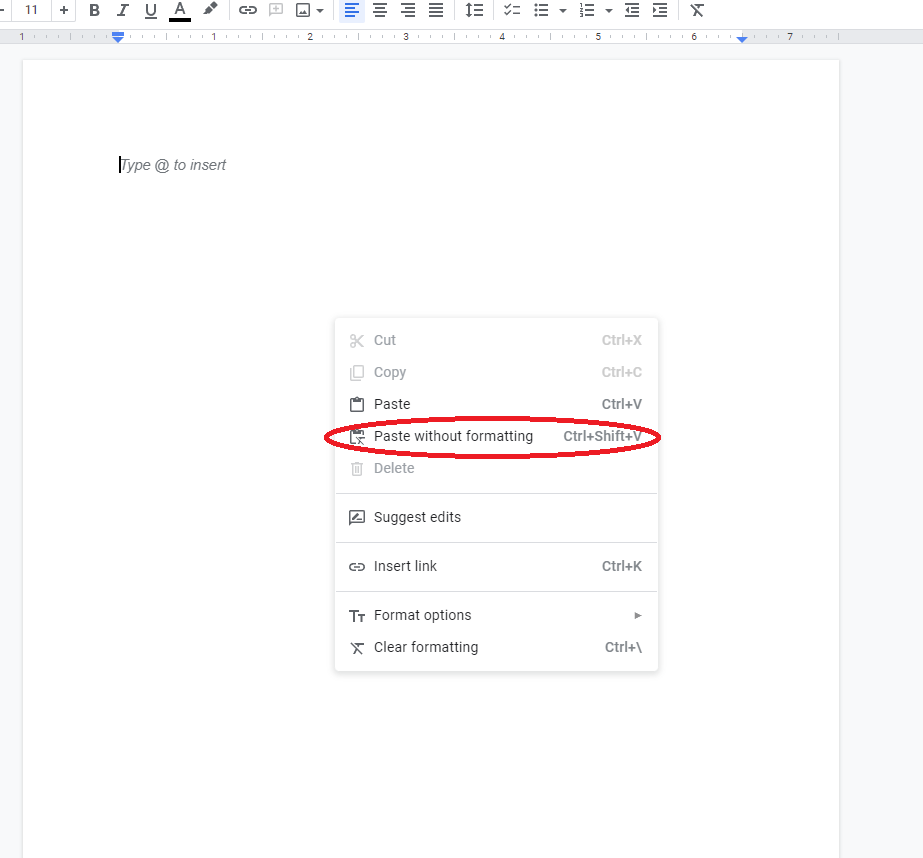Screen dimensions: 923x858
Task: Choose Paste without formatting
Action: [496, 436]
